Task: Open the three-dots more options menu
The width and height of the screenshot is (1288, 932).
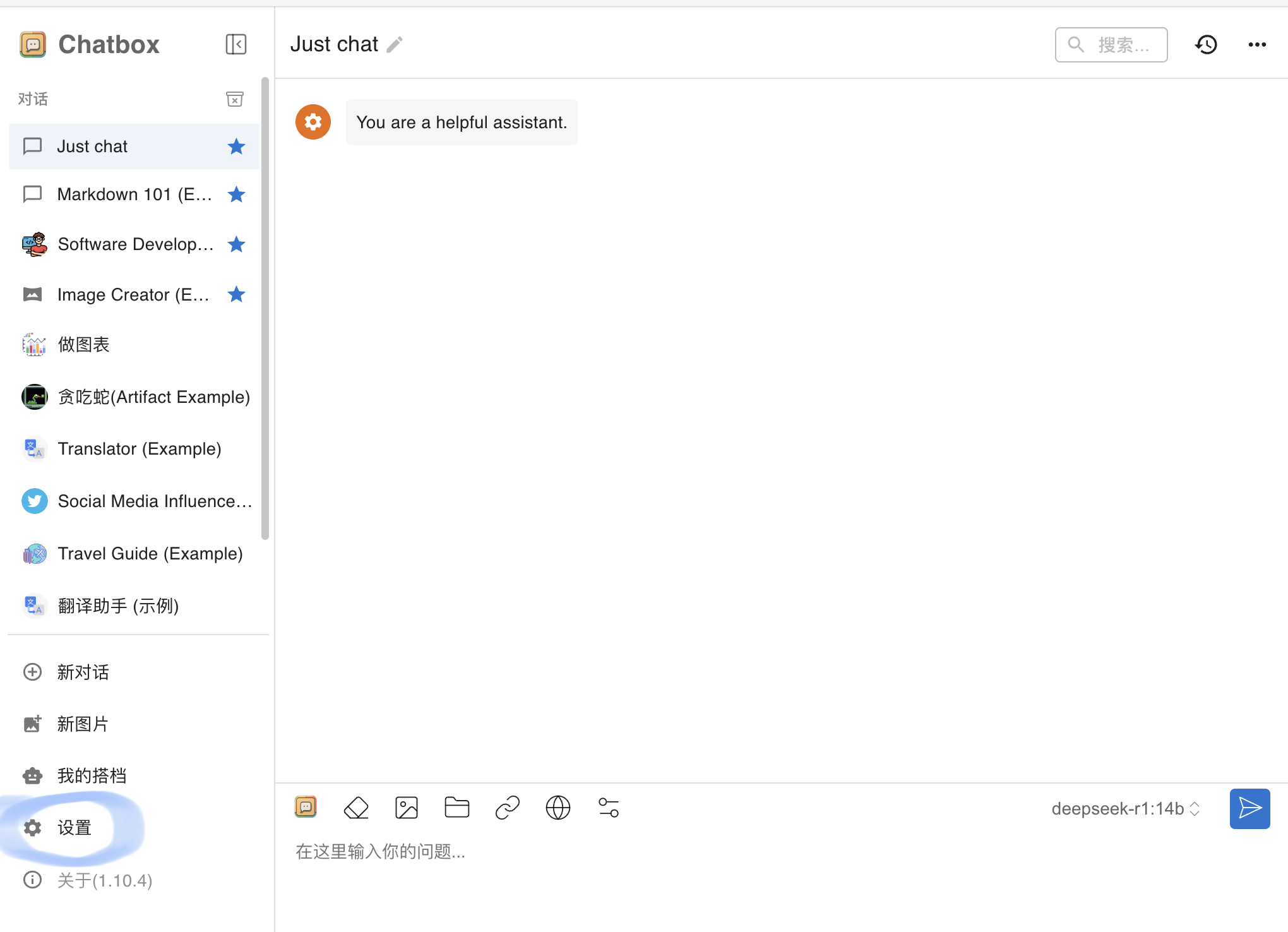Action: coord(1257,44)
